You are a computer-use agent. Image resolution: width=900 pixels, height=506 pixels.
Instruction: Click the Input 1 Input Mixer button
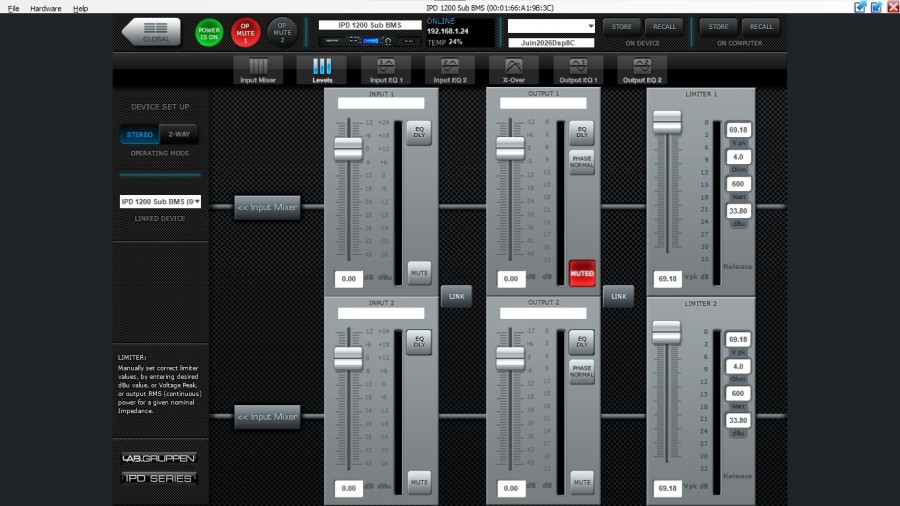pyautogui.click(x=267, y=207)
